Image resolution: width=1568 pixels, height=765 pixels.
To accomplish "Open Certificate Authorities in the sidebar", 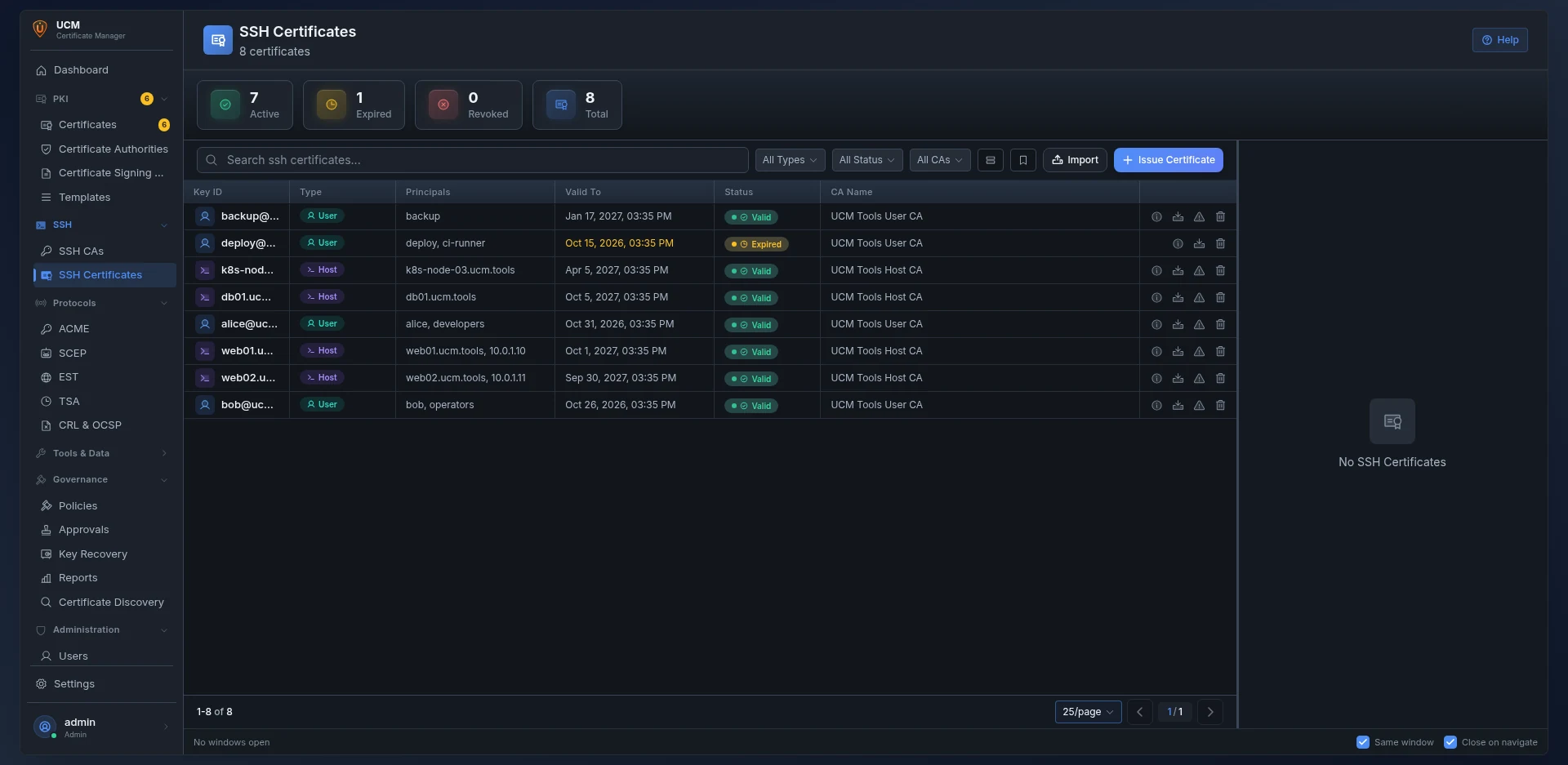I will pos(105,149).
